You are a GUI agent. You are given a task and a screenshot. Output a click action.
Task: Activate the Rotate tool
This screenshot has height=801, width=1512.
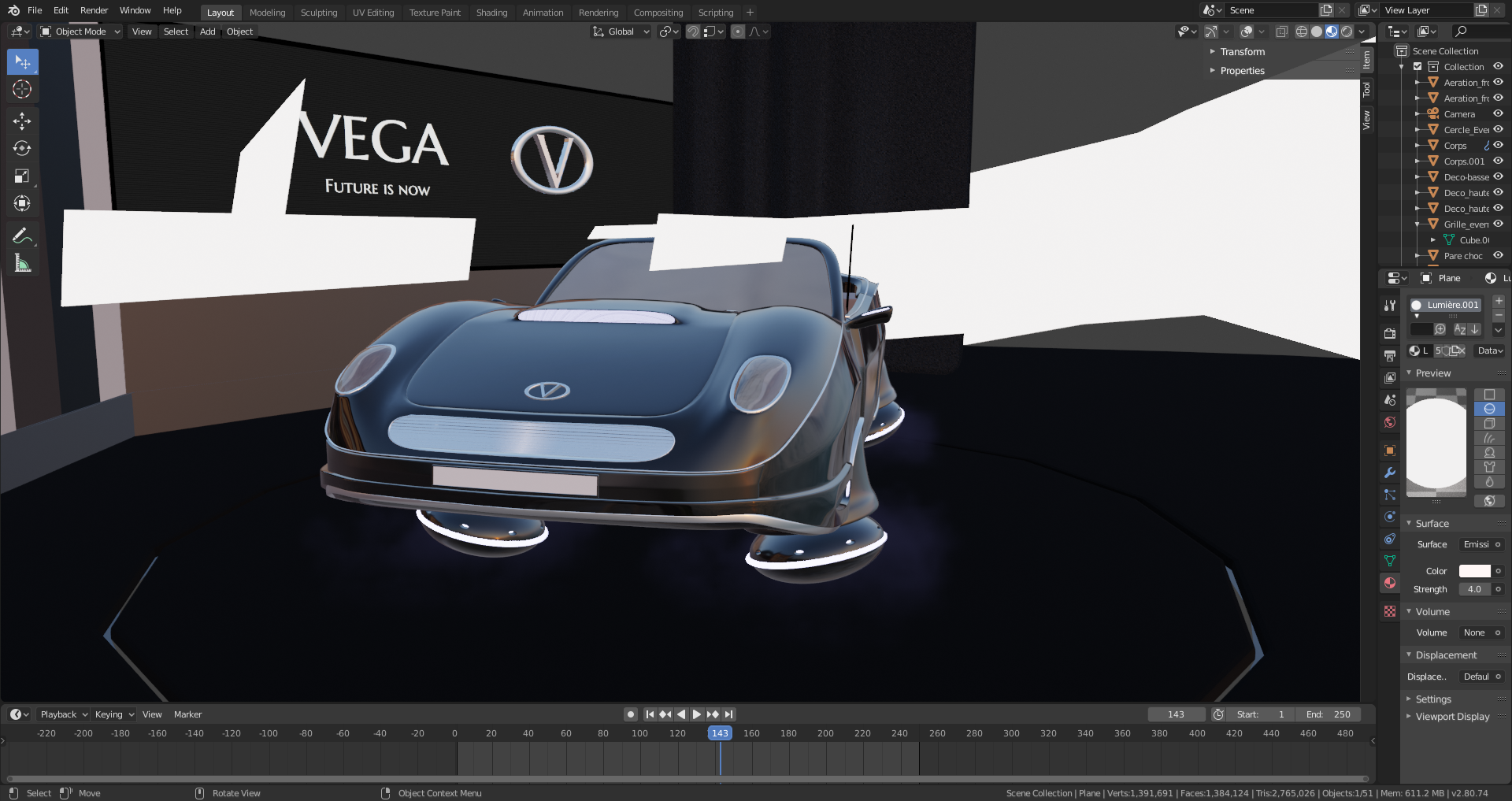click(x=22, y=148)
